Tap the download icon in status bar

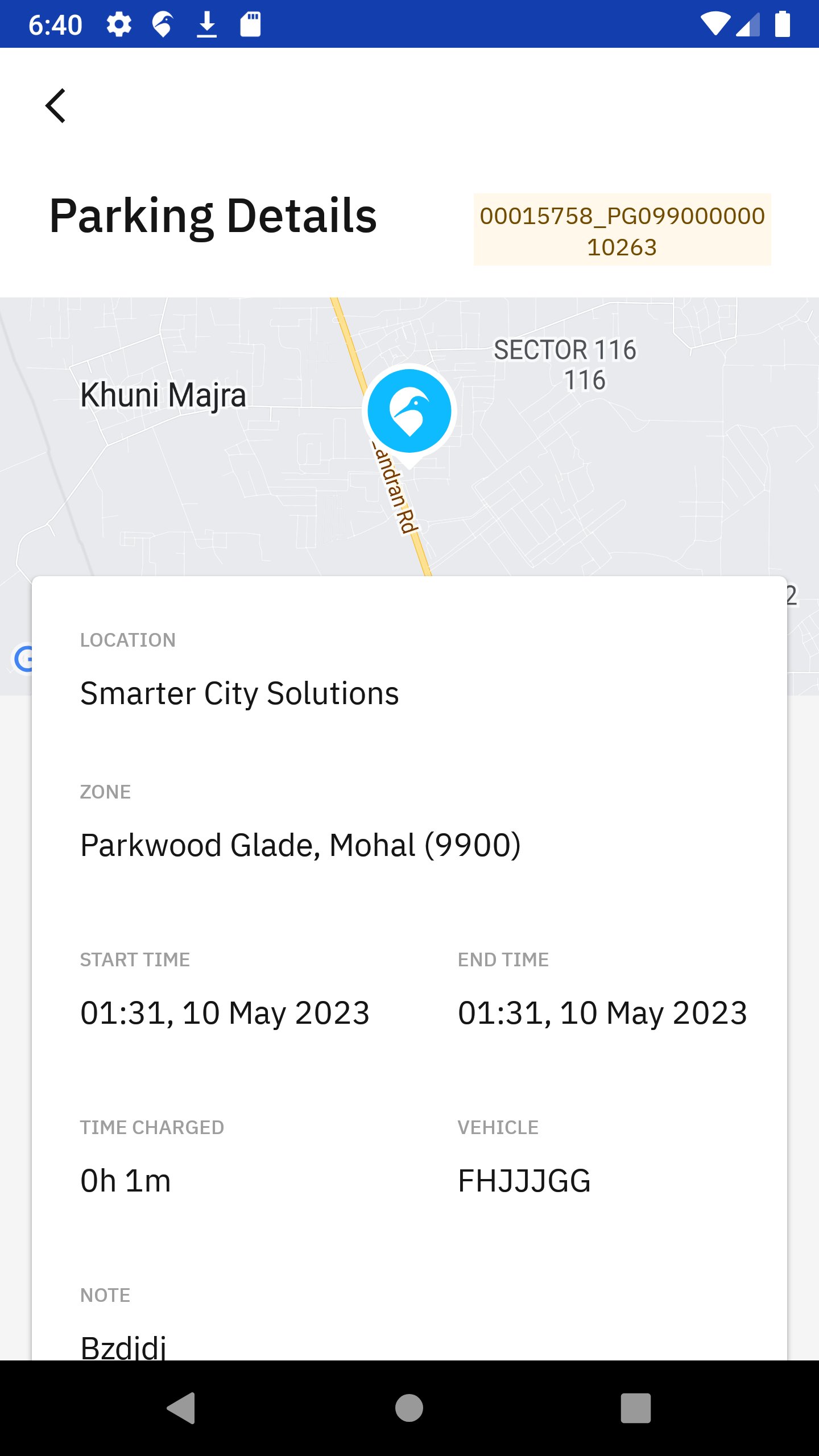coord(207,25)
